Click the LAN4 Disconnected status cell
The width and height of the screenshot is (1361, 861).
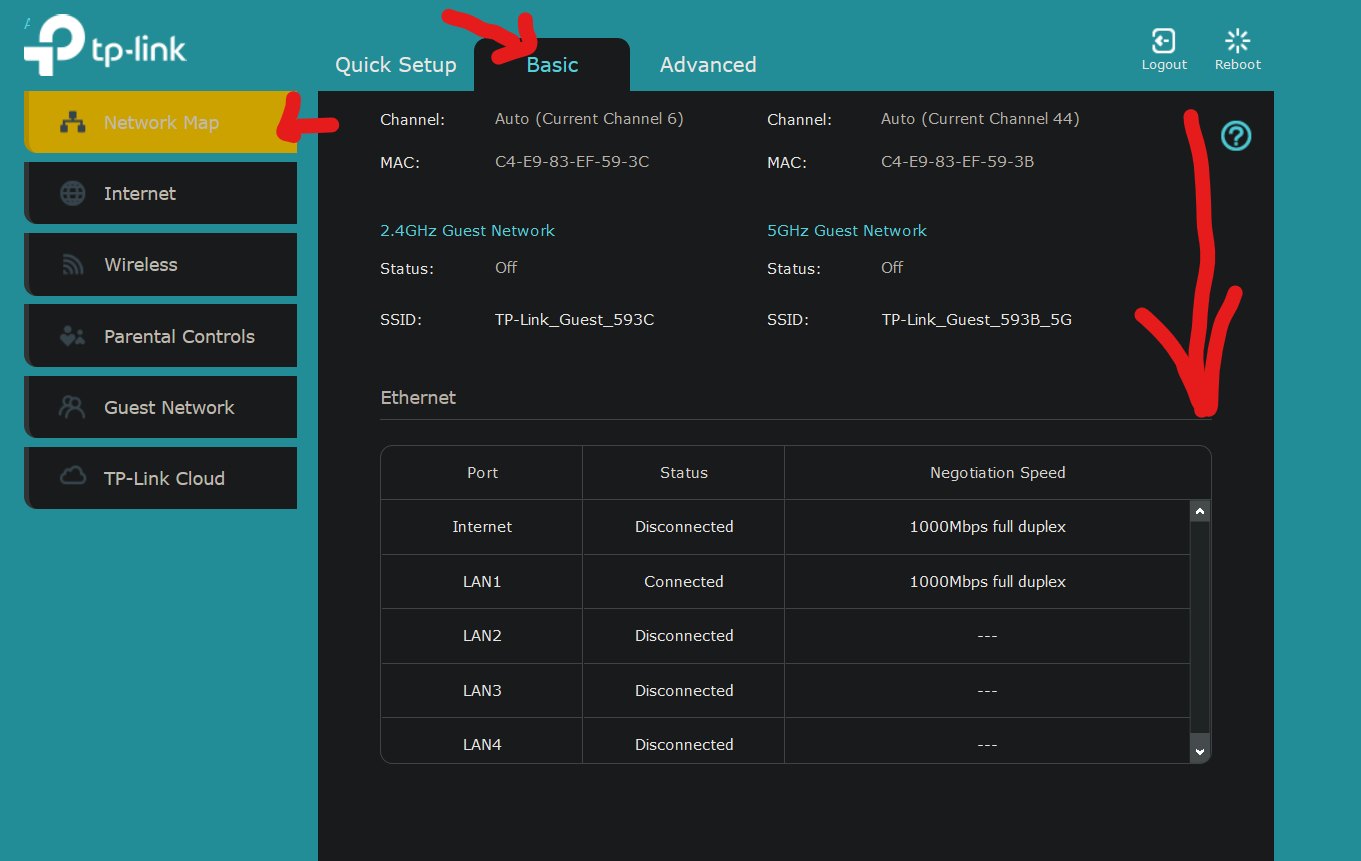684,741
